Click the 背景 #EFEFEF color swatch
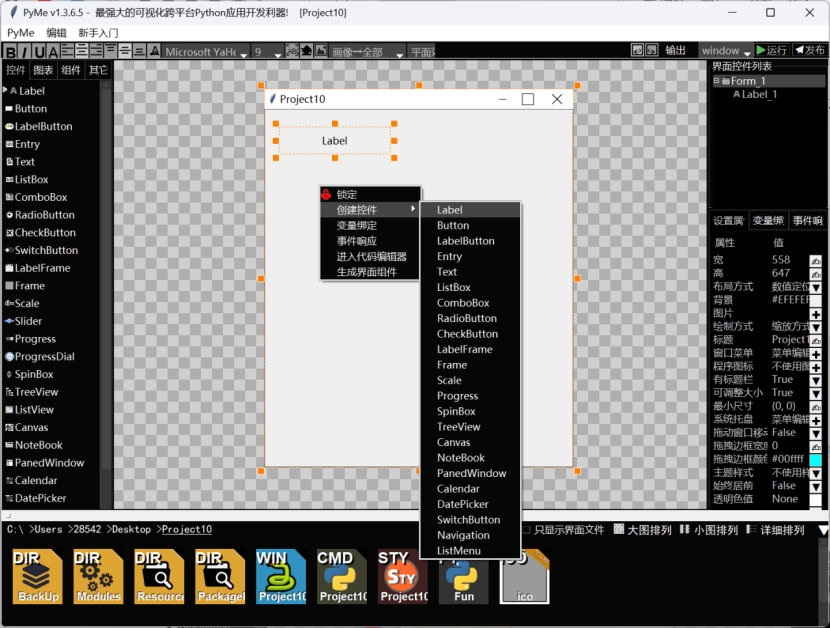The width and height of the screenshot is (830, 628). tap(816, 301)
